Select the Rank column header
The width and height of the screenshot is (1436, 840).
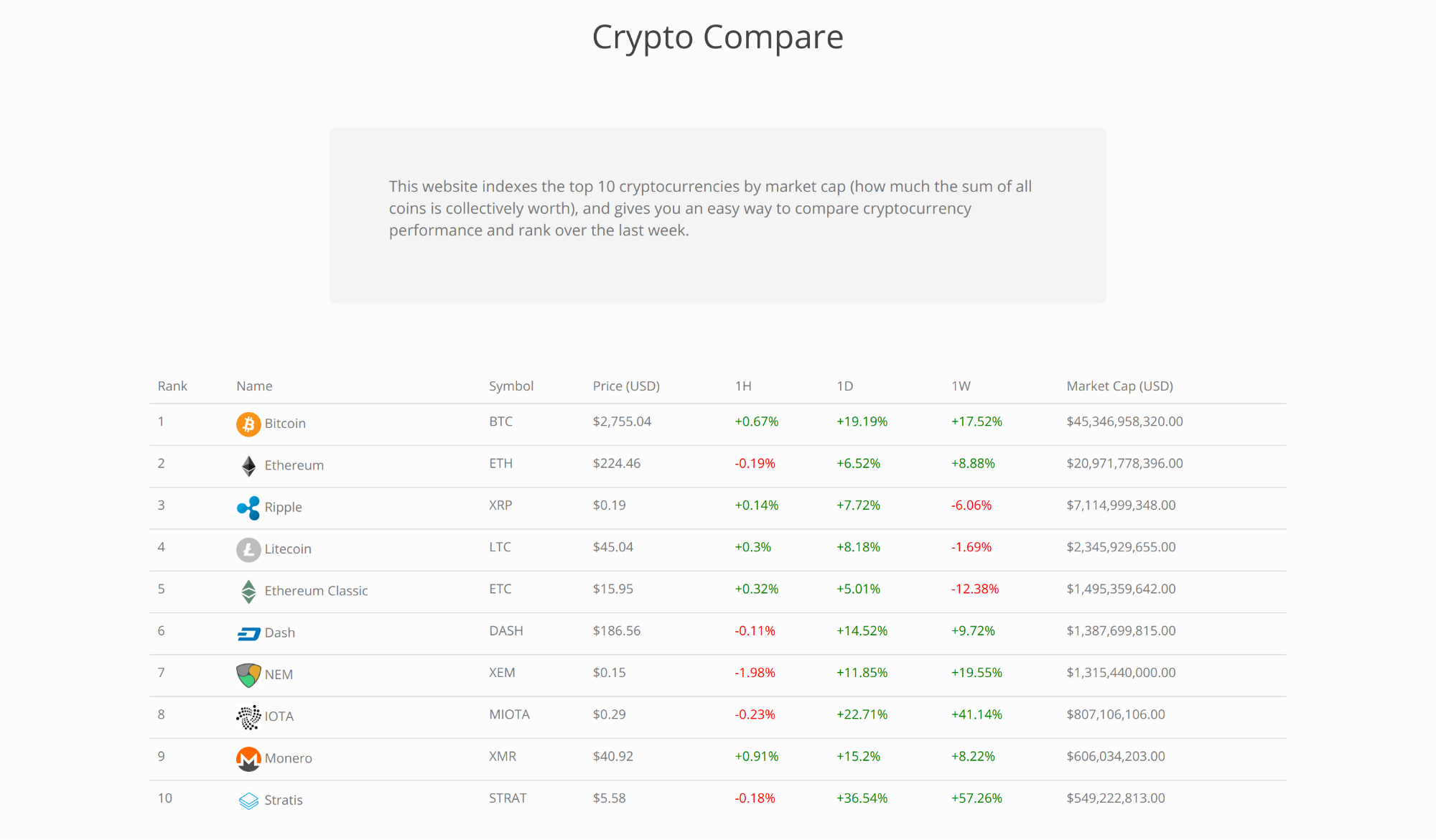pos(172,386)
